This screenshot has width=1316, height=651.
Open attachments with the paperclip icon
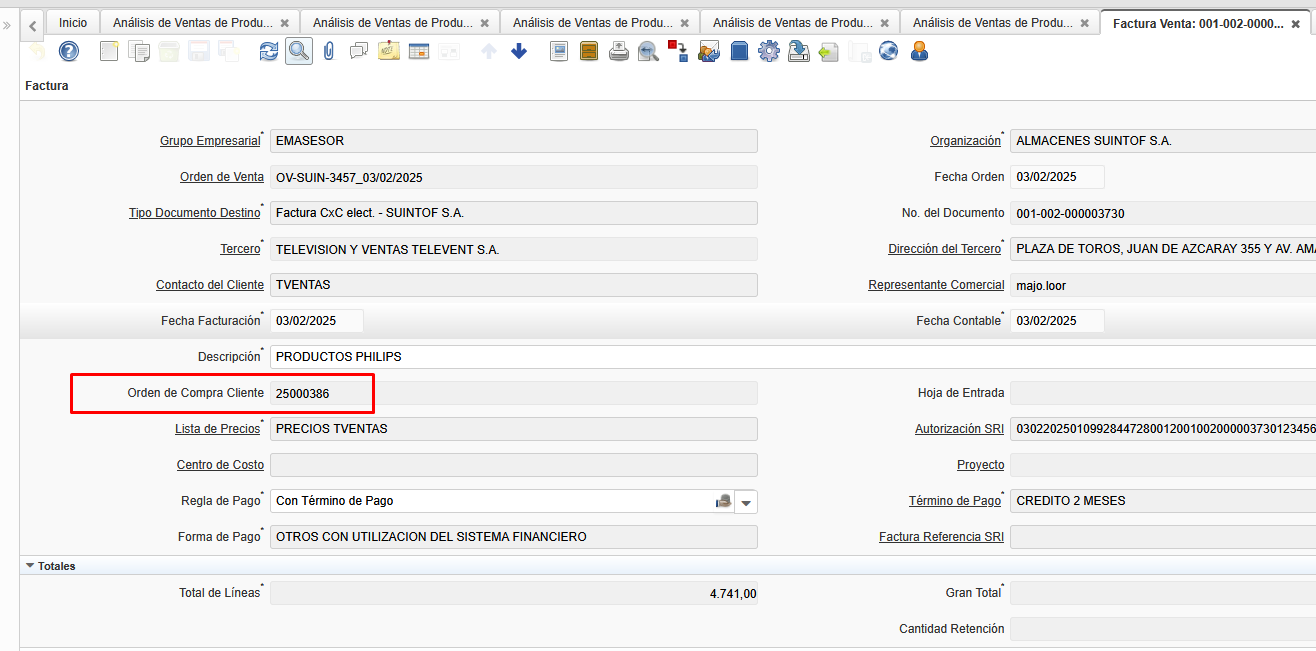[x=328, y=51]
